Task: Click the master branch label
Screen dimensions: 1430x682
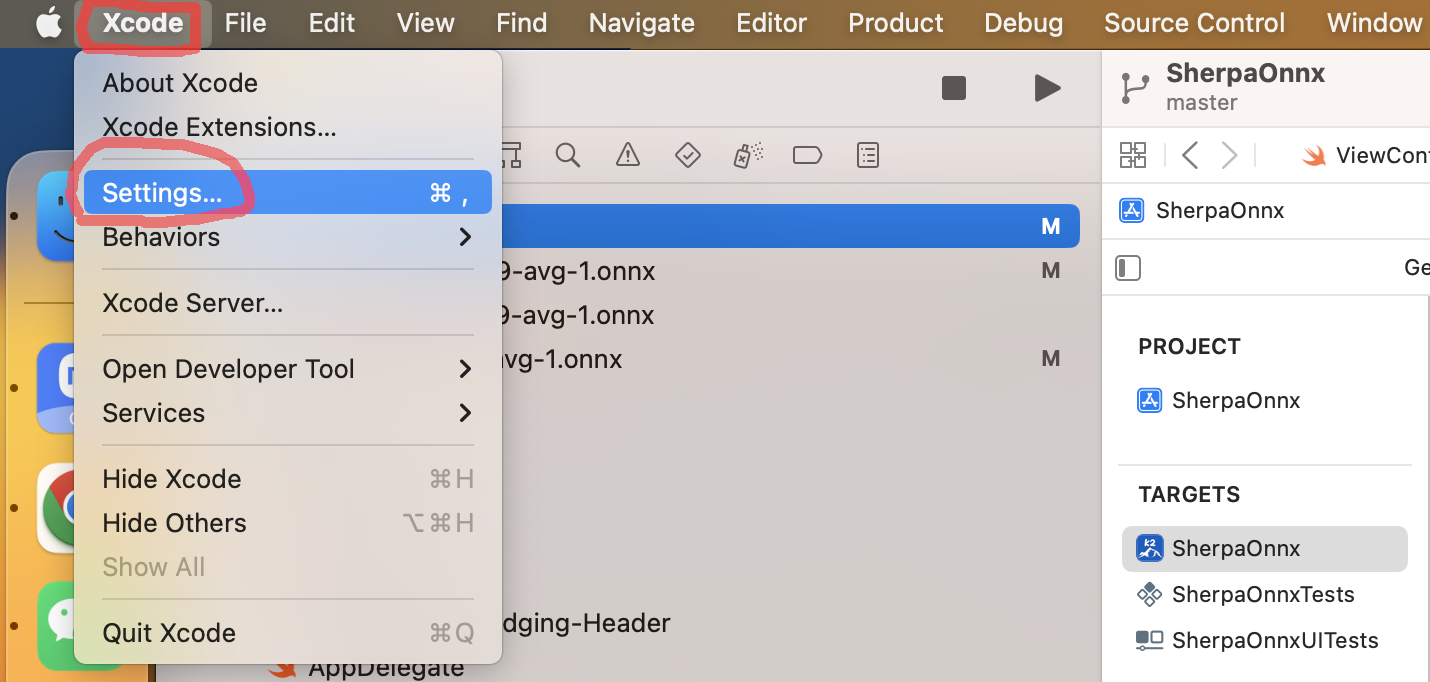Action: 1202,103
